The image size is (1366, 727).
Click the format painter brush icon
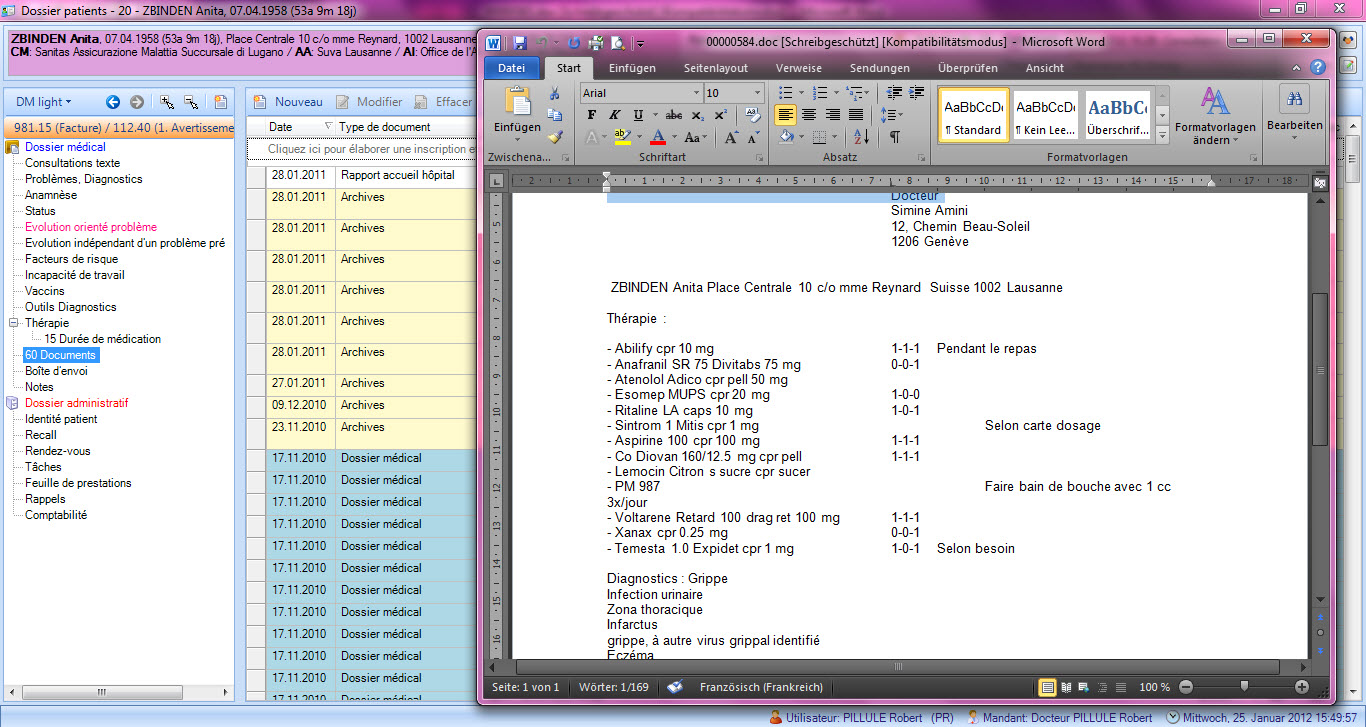pyautogui.click(x=555, y=137)
